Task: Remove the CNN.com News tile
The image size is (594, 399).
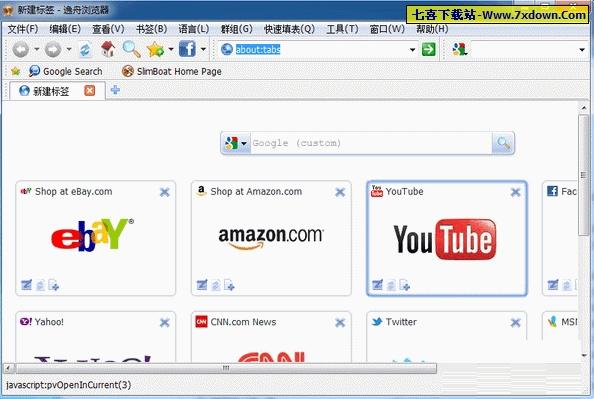Action: pos(340,322)
